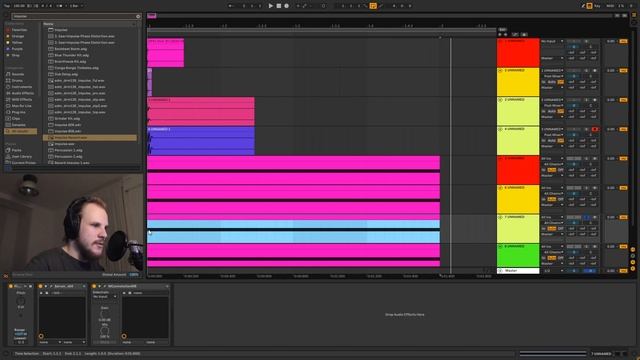
Task: Open the Impulse folder result
Action: pyautogui.click(x=61, y=30)
